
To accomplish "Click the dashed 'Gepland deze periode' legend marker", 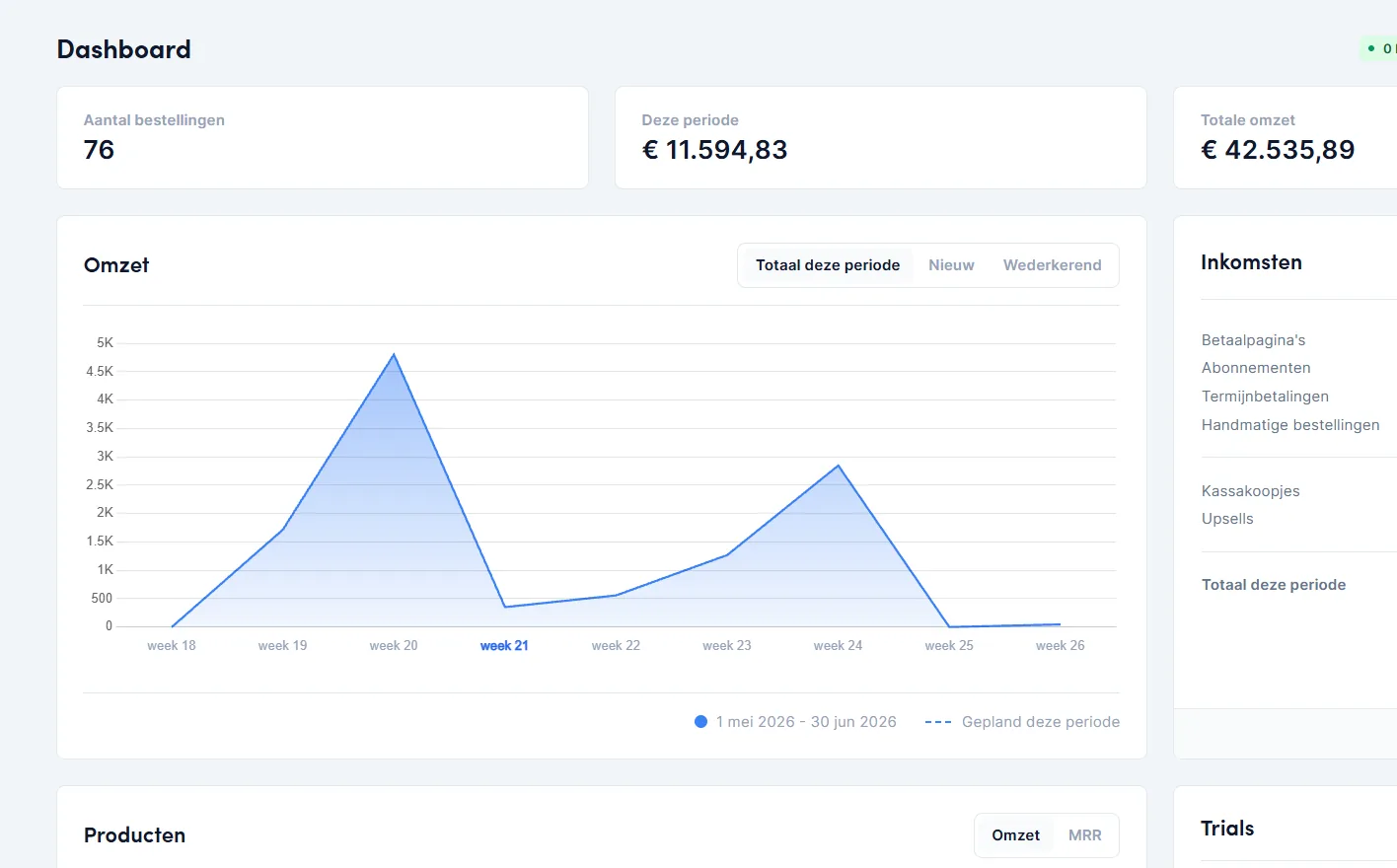I will pyautogui.click(x=937, y=722).
